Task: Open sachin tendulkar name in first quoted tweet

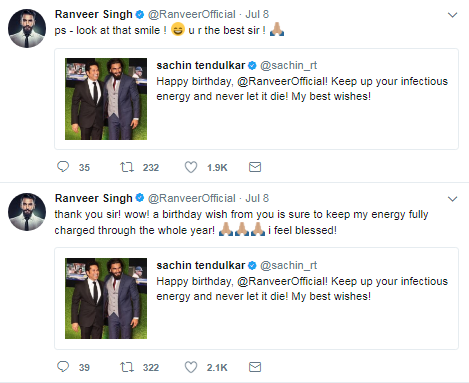Action: coord(201,65)
